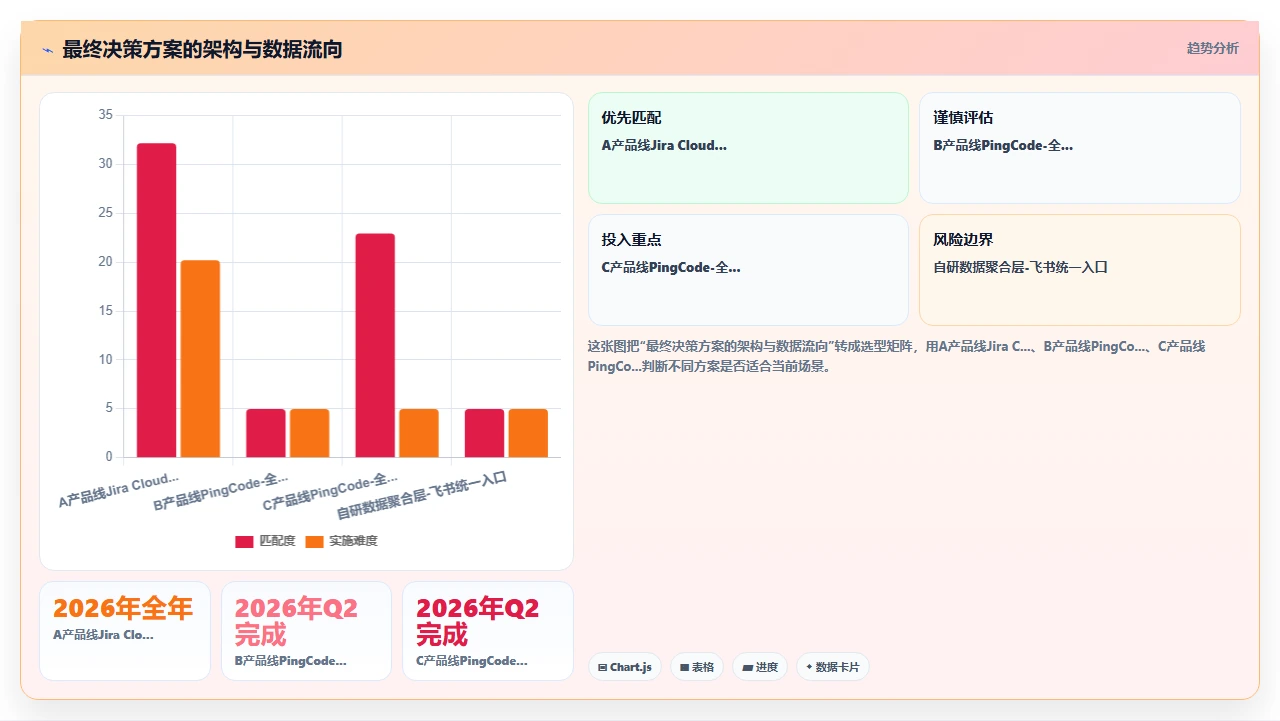Click the 进度 tag chip

point(760,667)
